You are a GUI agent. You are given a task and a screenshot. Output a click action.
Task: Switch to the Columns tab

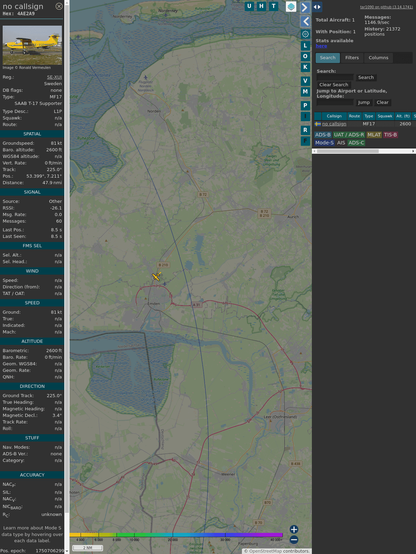point(378,58)
